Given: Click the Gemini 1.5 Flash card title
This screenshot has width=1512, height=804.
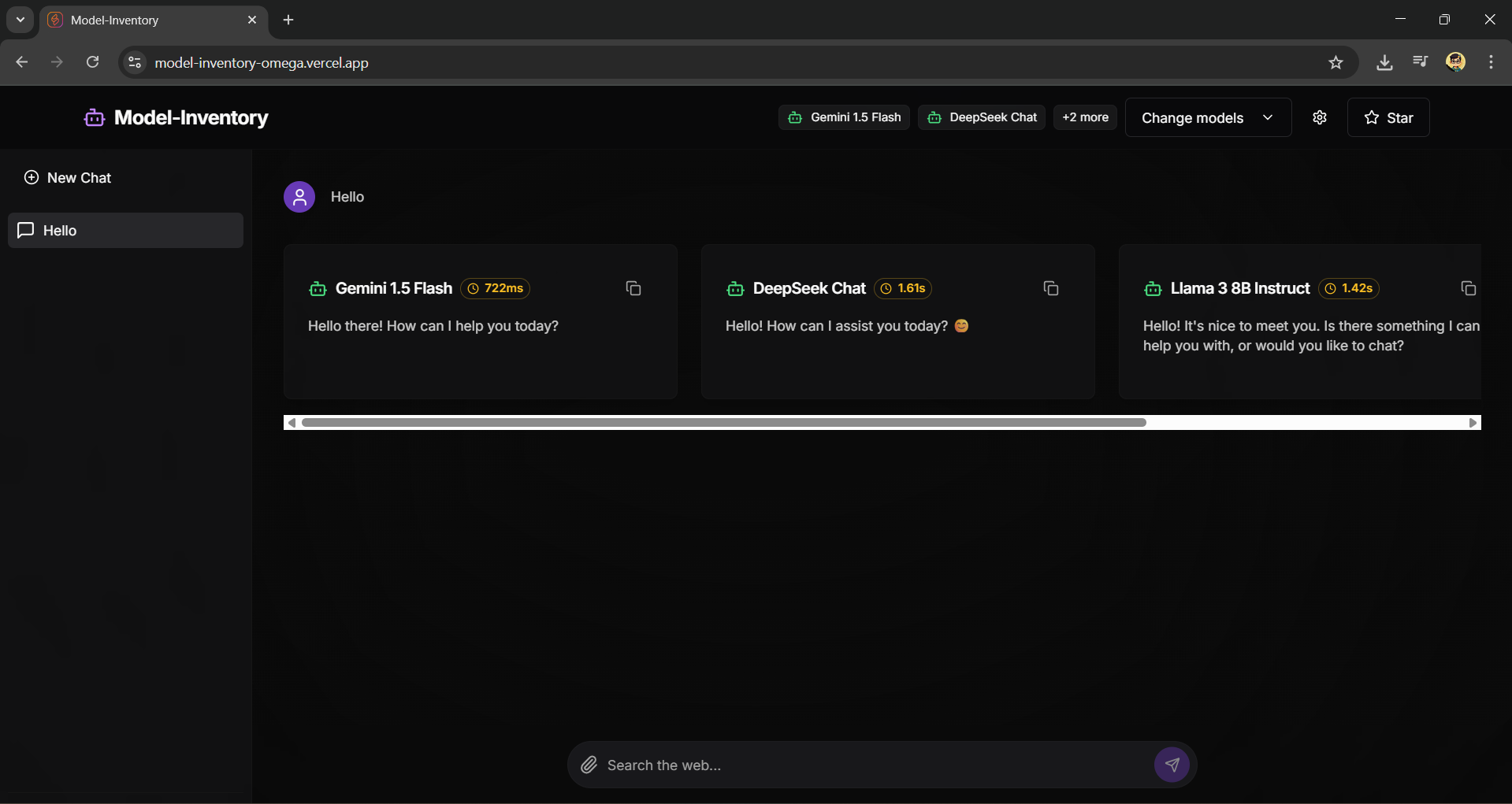Looking at the screenshot, I should pyautogui.click(x=394, y=288).
